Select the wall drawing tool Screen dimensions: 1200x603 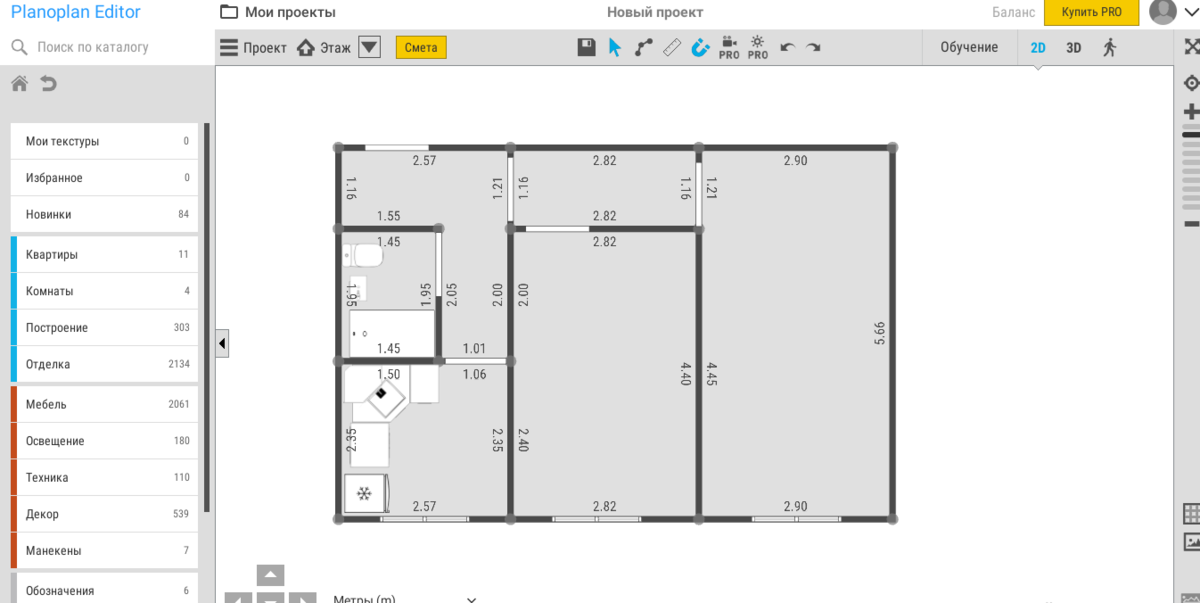click(643, 47)
